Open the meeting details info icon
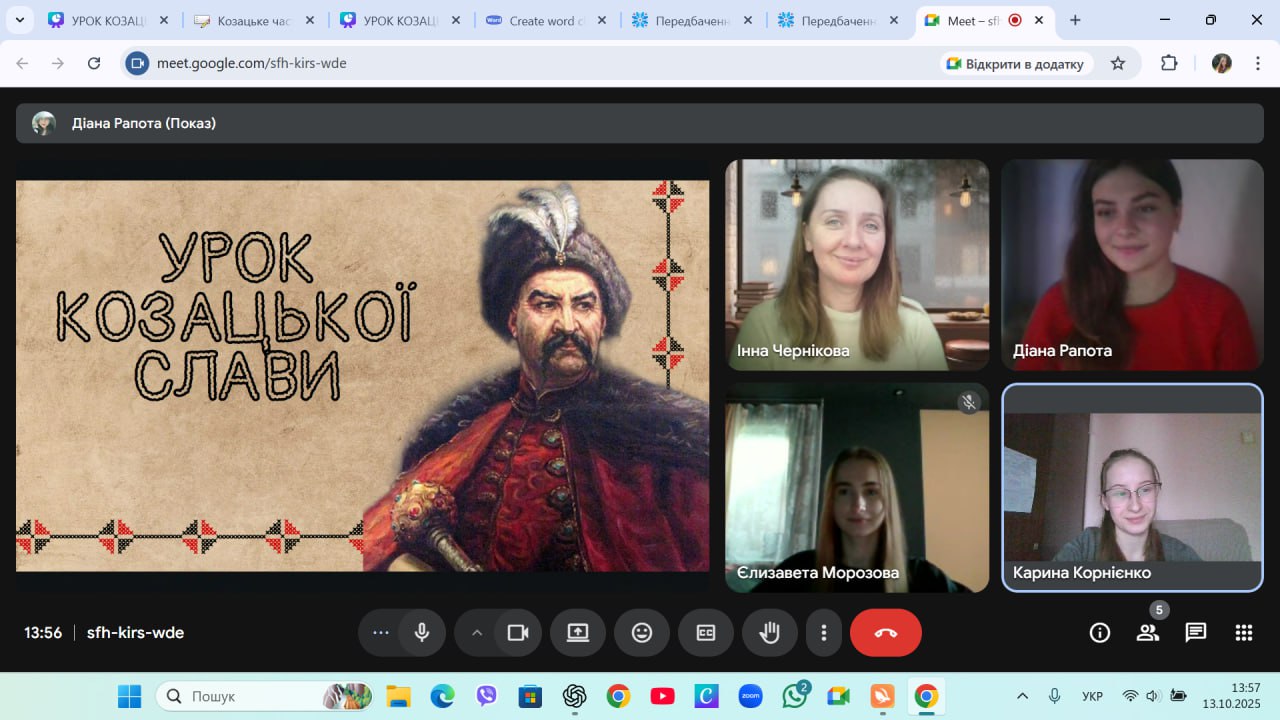Screen dimensions: 1280x720 point(1100,632)
